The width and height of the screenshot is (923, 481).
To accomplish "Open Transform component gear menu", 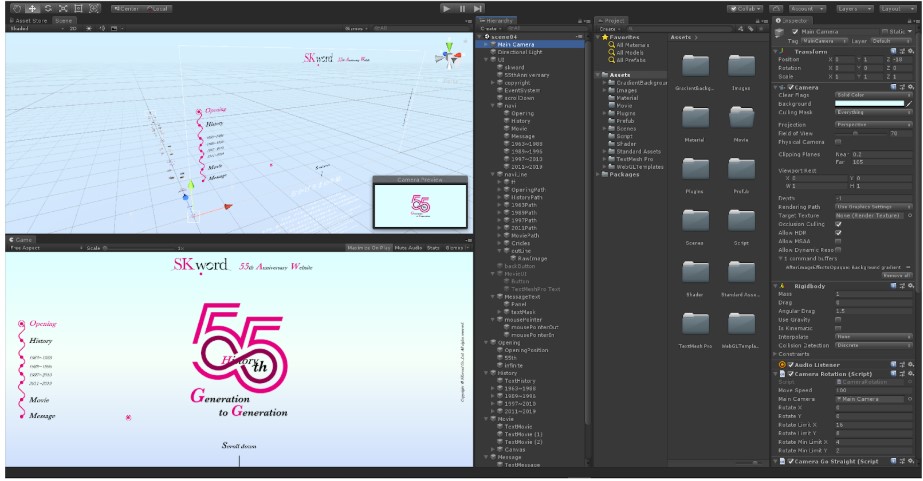I will click(910, 52).
